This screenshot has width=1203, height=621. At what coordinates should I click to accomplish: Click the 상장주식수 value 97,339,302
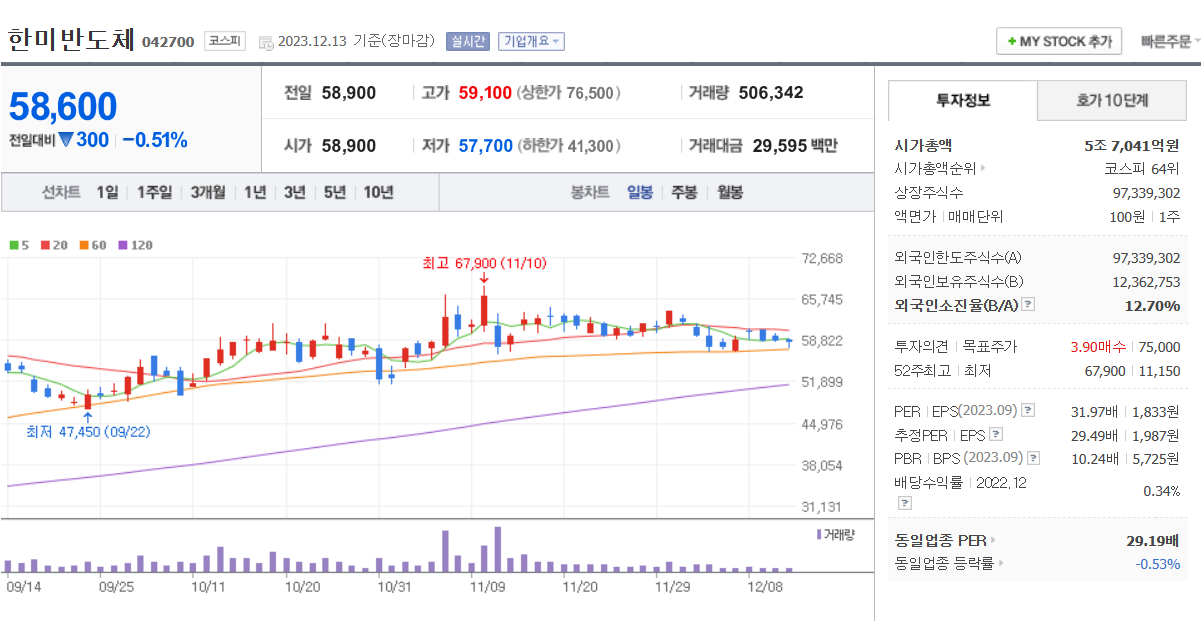[x=1146, y=193]
